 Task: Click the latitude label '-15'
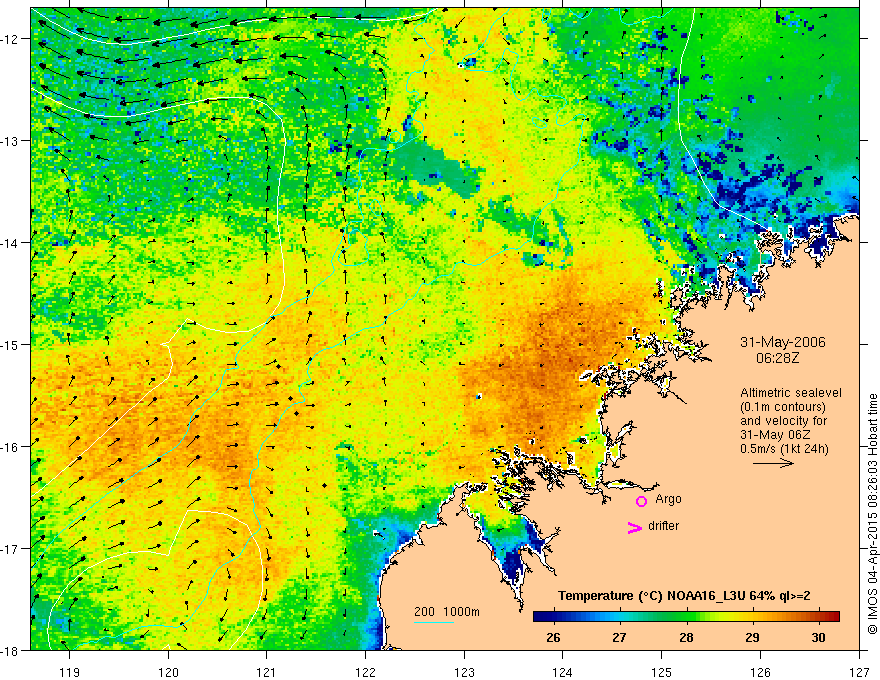pyautogui.click(x=11, y=344)
